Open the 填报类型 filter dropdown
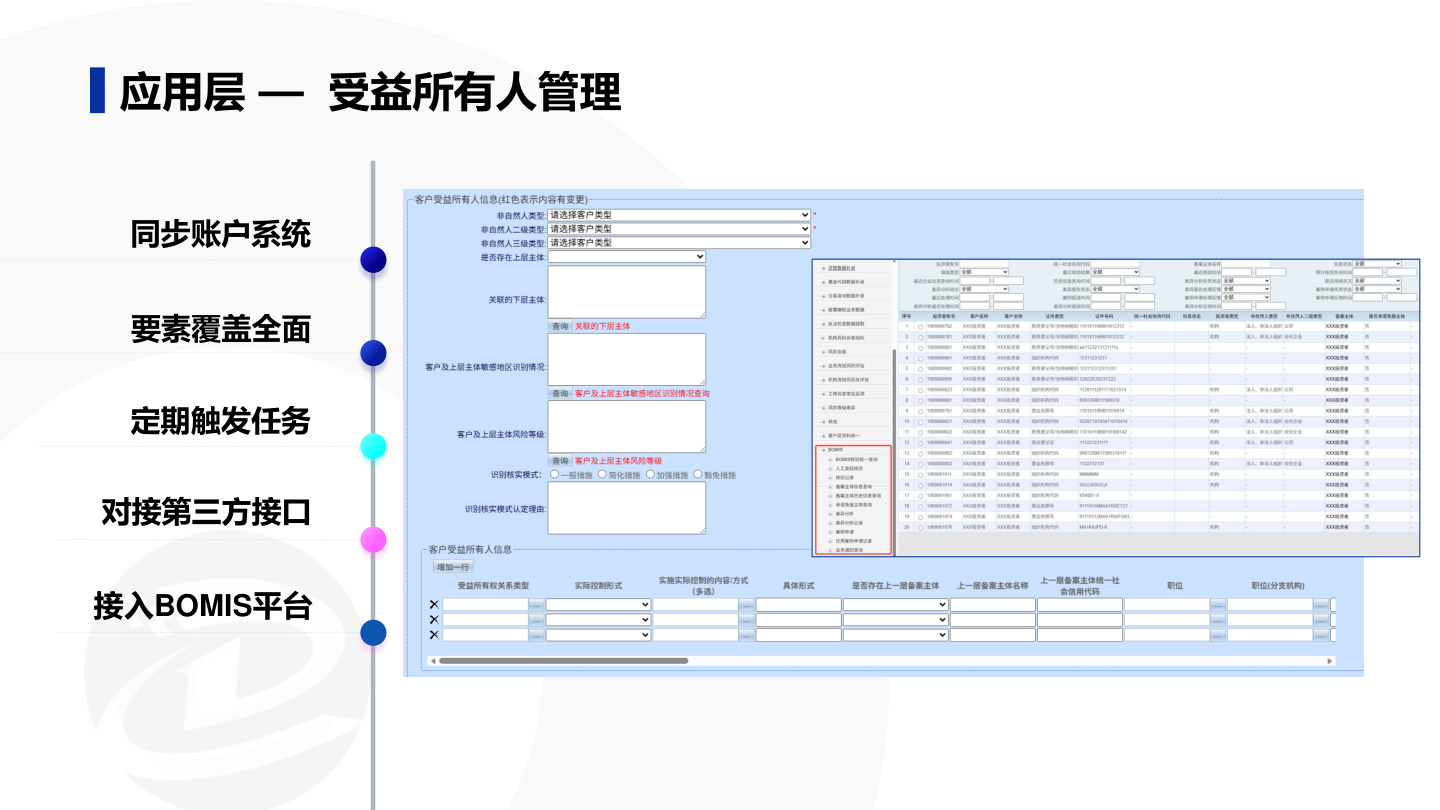The image size is (1440, 810). click(984, 272)
